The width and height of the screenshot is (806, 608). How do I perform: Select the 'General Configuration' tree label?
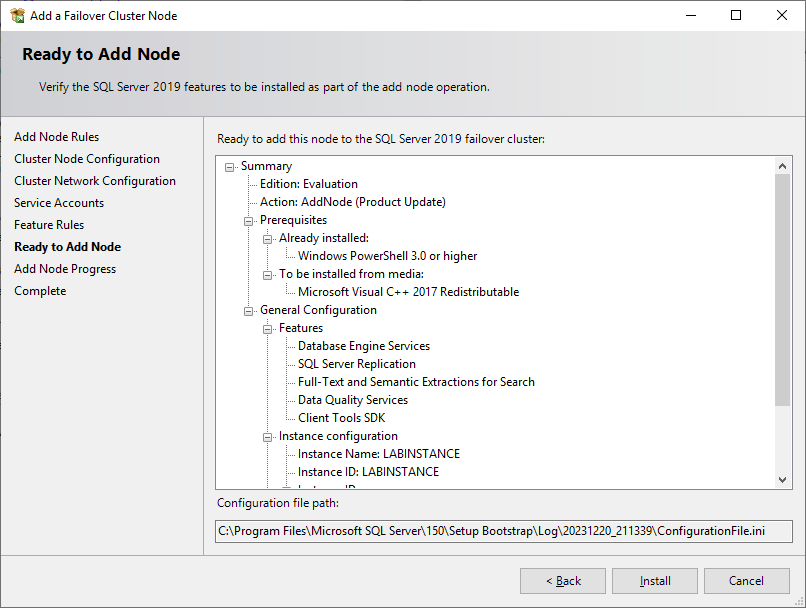click(x=318, y=310)
